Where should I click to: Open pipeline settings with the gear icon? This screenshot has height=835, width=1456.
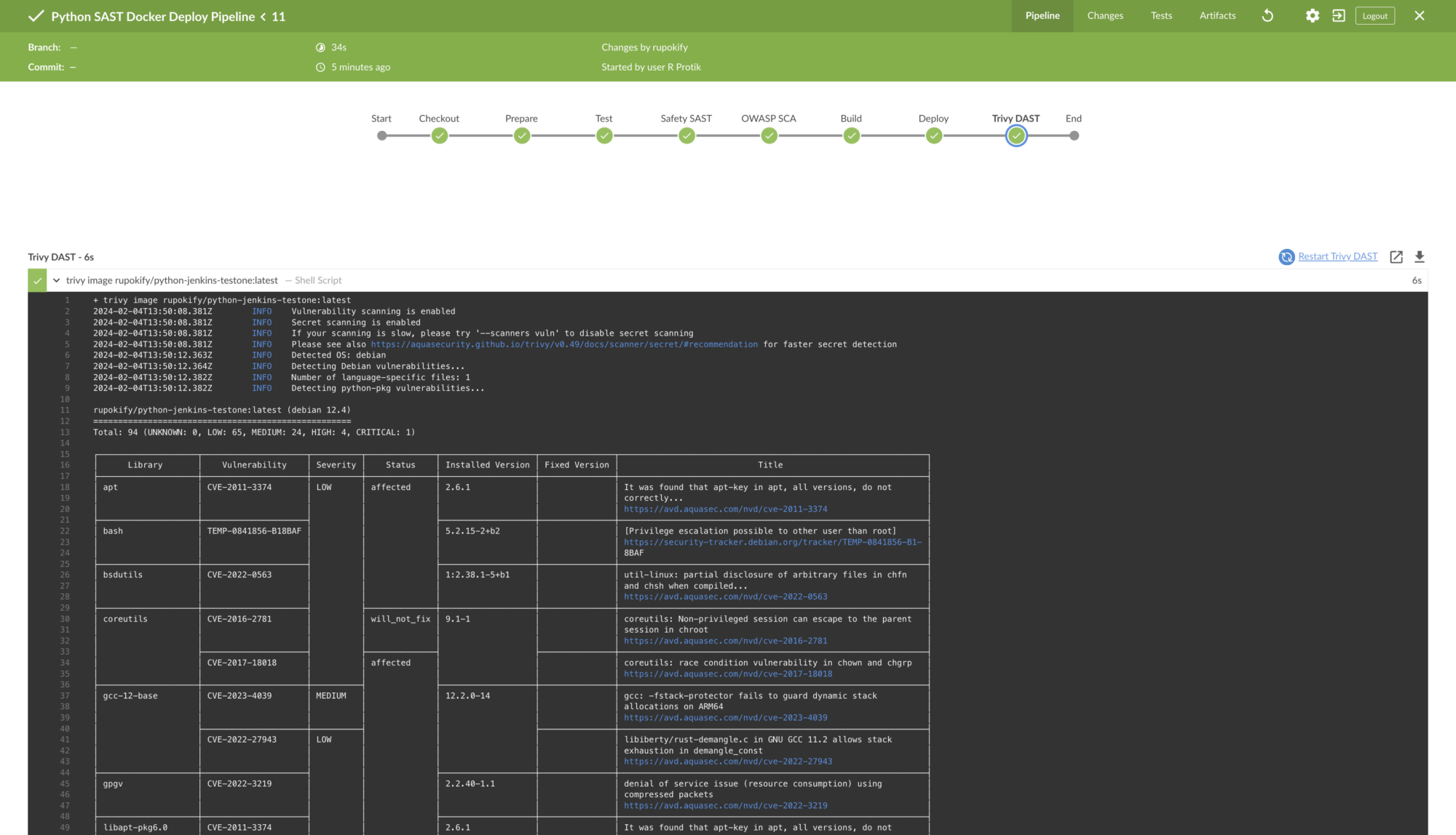point(1312,15)
